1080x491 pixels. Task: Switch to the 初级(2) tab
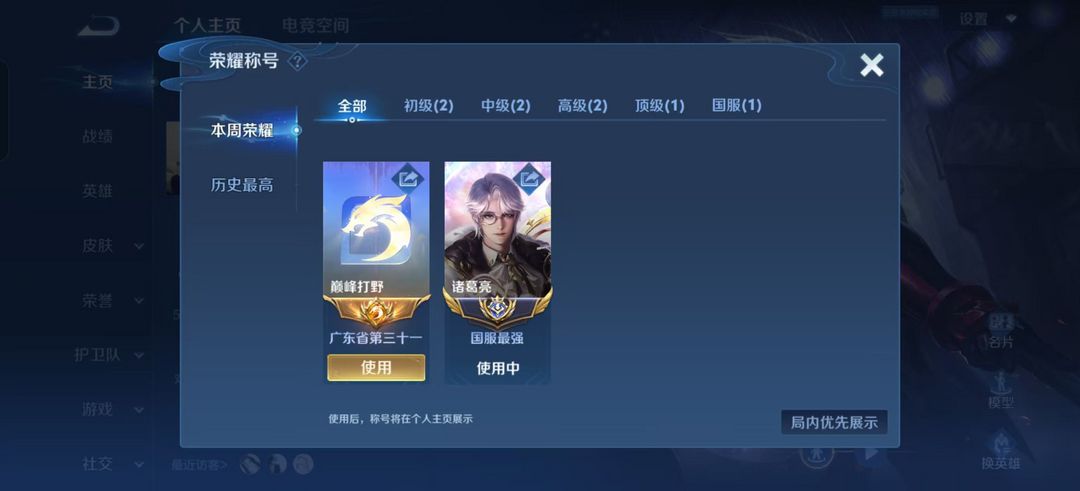(428, 106)
